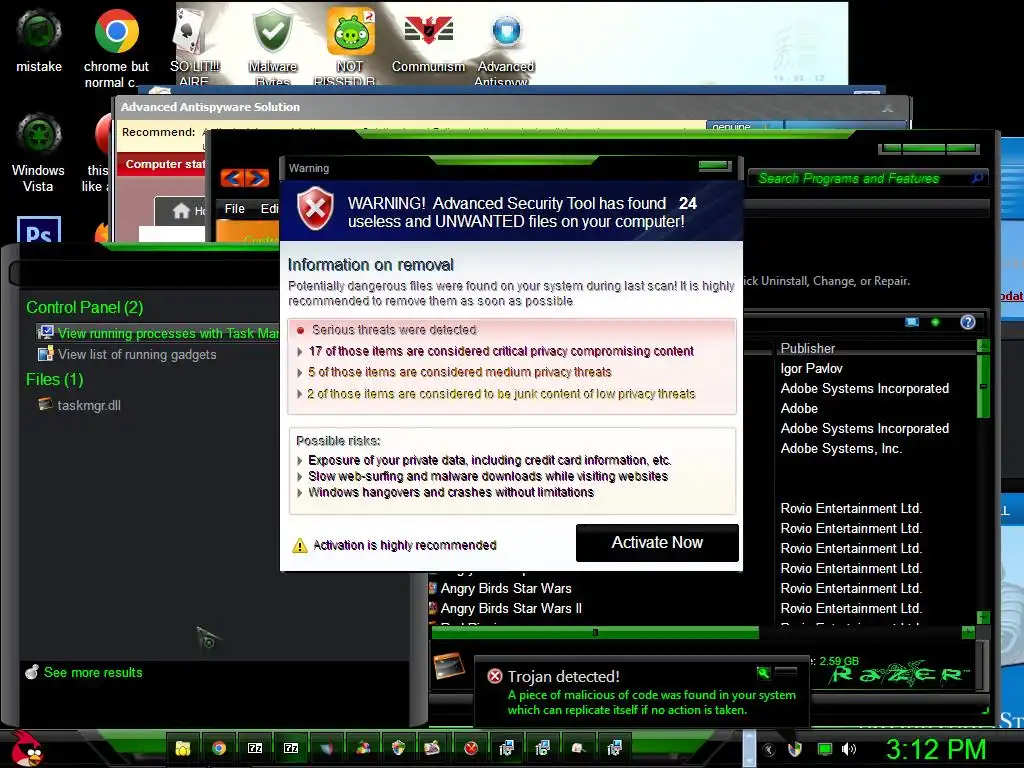Click the shield icon in system tray
Screen dimensions: 1024x768
point(795,749)
